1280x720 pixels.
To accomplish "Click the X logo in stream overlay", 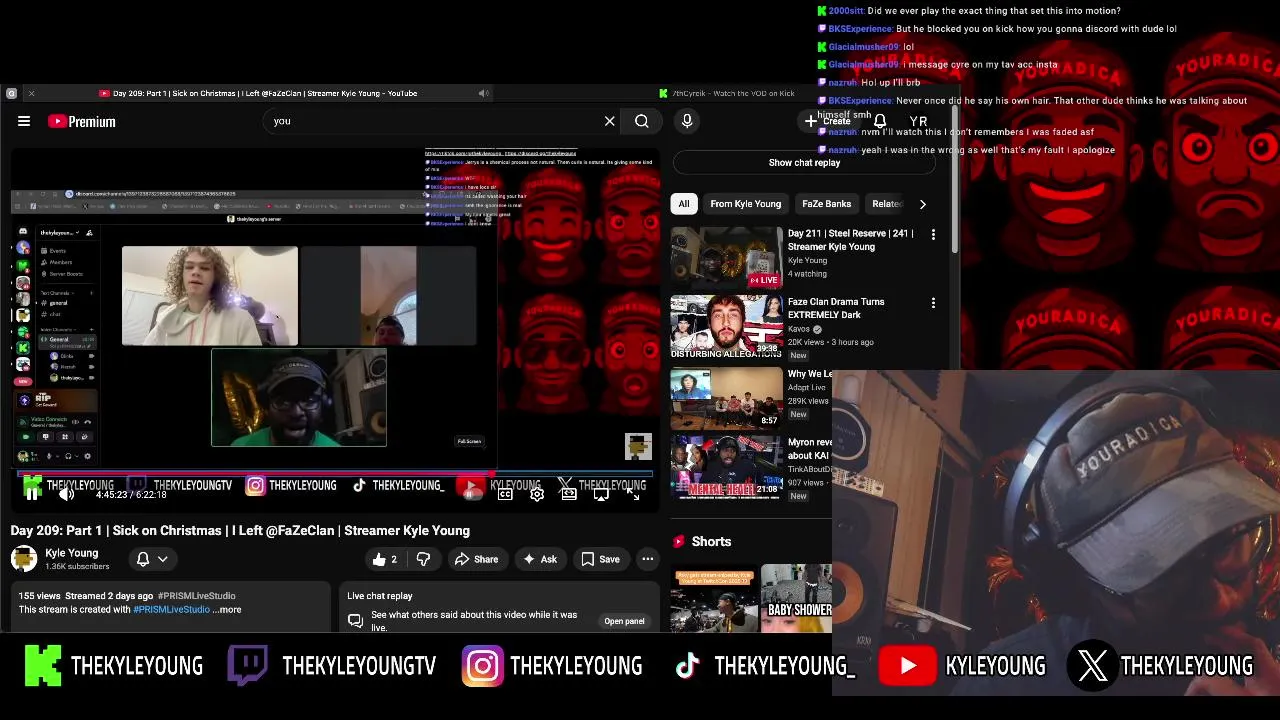I will 1092,666.
